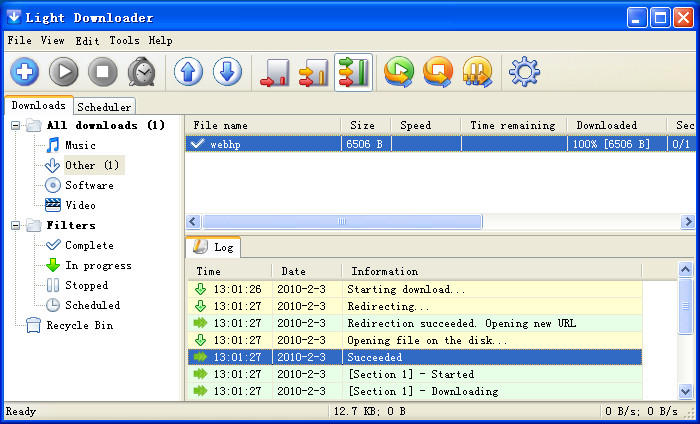Click the Light Downloader title bar app icon

[14, 17]
